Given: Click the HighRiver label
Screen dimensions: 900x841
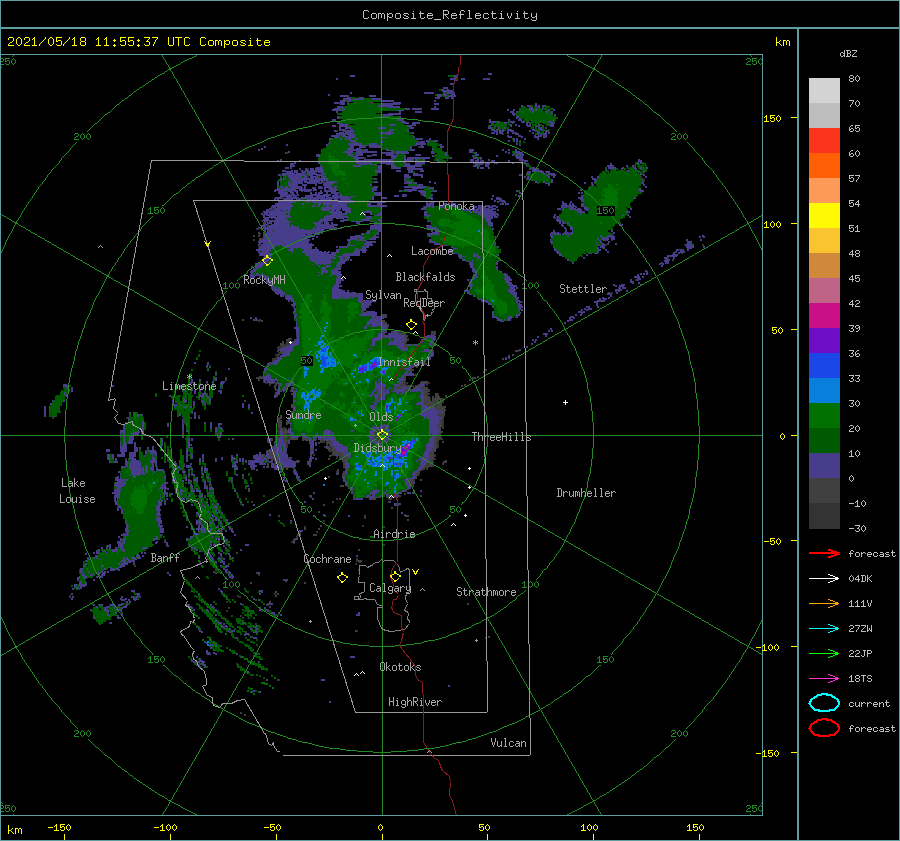Looking at the screenshot, I should coord(414,702).
